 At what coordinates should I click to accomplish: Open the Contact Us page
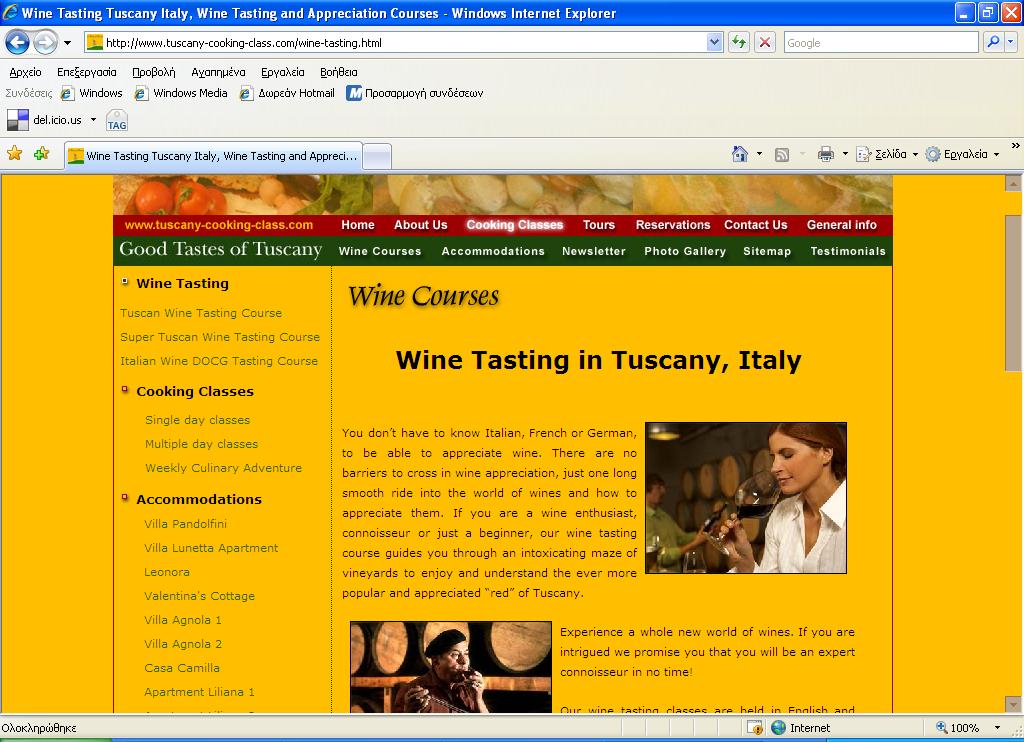(x=756, y=225)
